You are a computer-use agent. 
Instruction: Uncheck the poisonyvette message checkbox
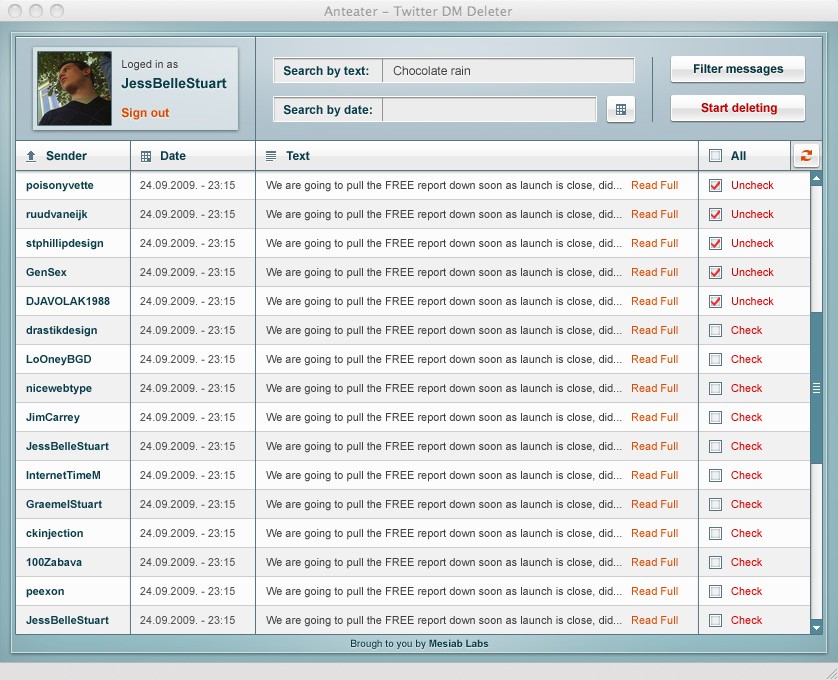(715, 185)
